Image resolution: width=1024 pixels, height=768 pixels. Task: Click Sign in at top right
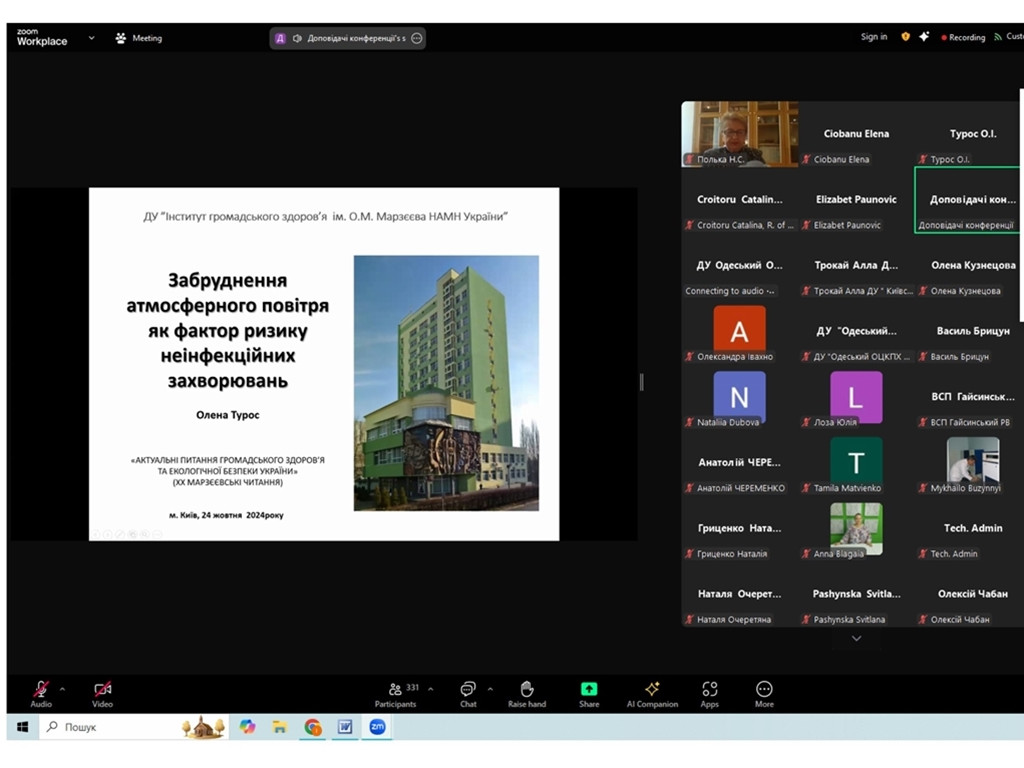click(x=874, y=37)
